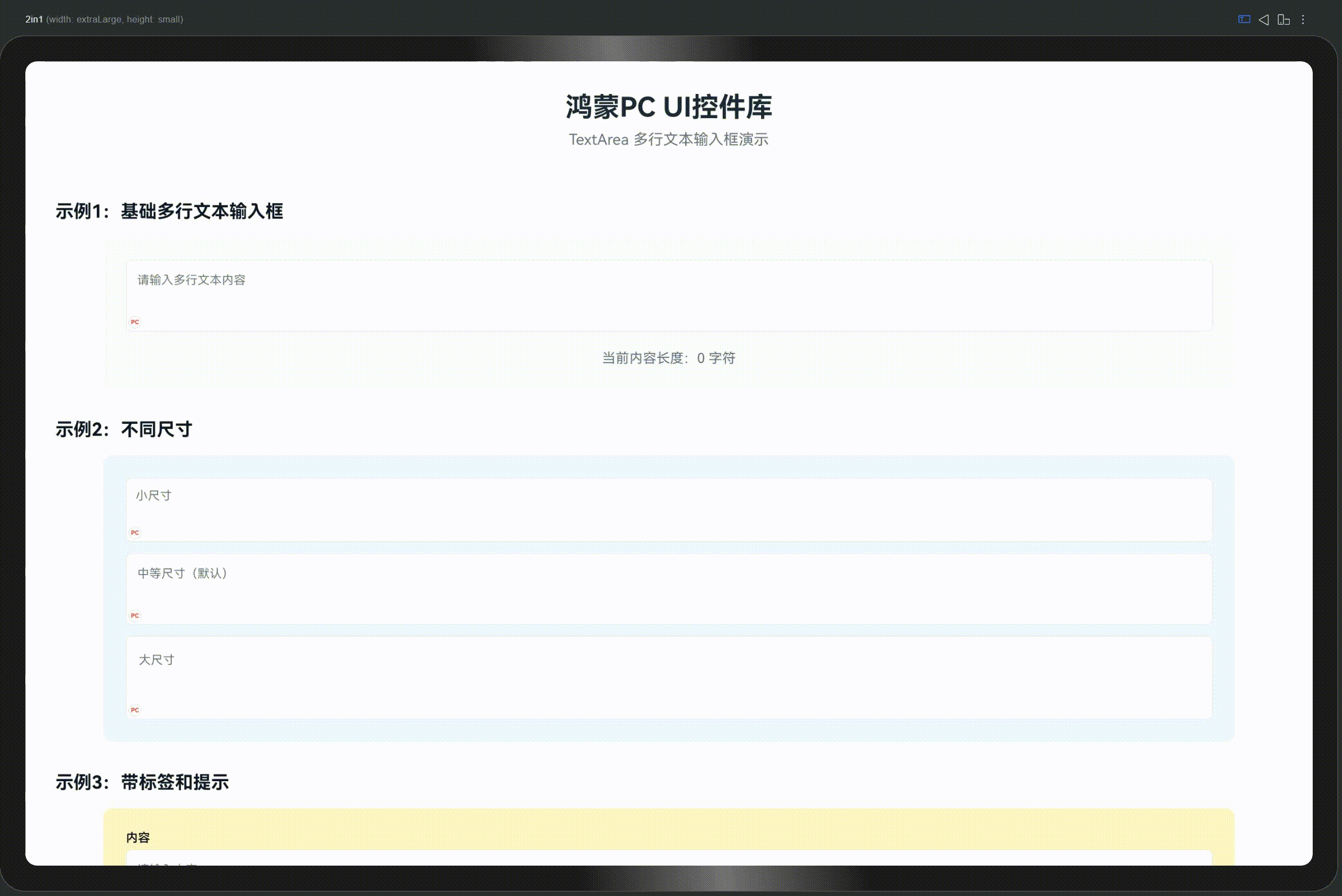Select the 示例3：带标签和提示 heading
The height and width of the screenshot is (896, 1342).
tap(142, 782)
